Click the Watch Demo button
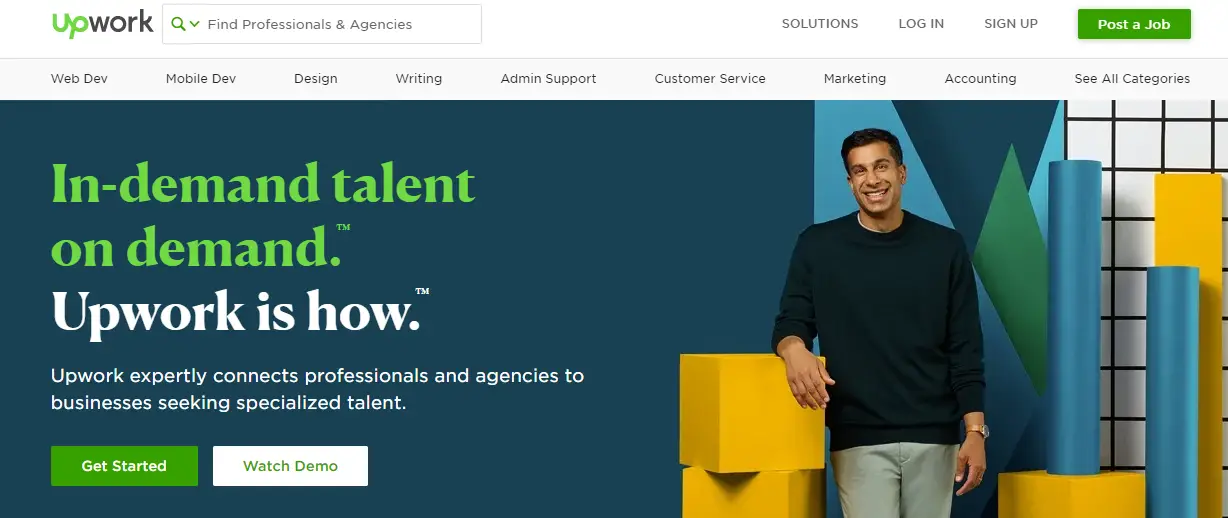The image size is (1228, 518). coord(290,466)
